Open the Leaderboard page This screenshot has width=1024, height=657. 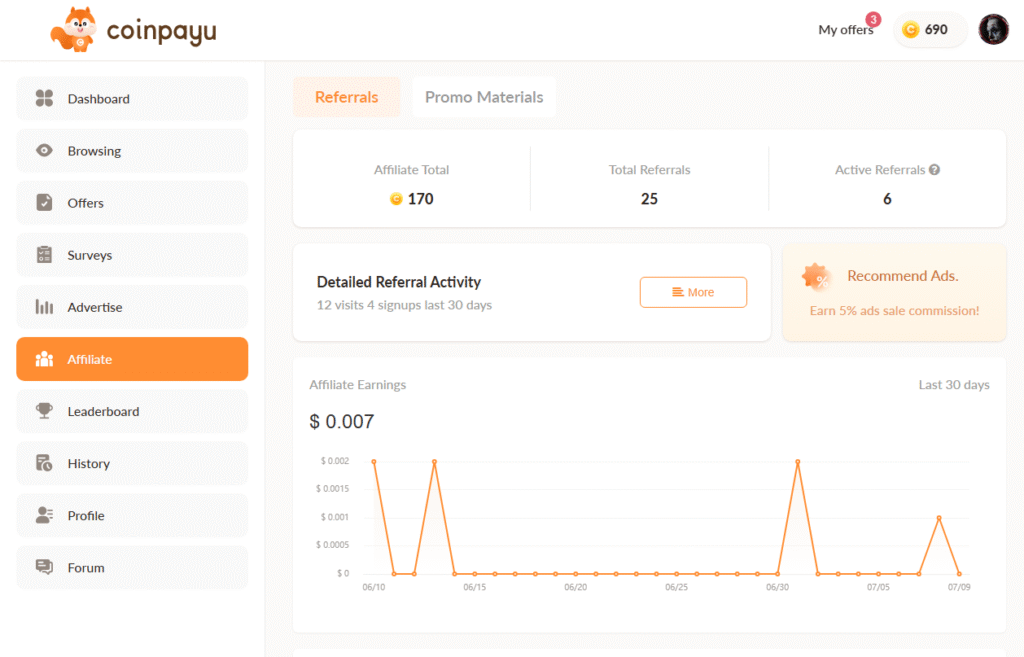click(x=132, y=411)
